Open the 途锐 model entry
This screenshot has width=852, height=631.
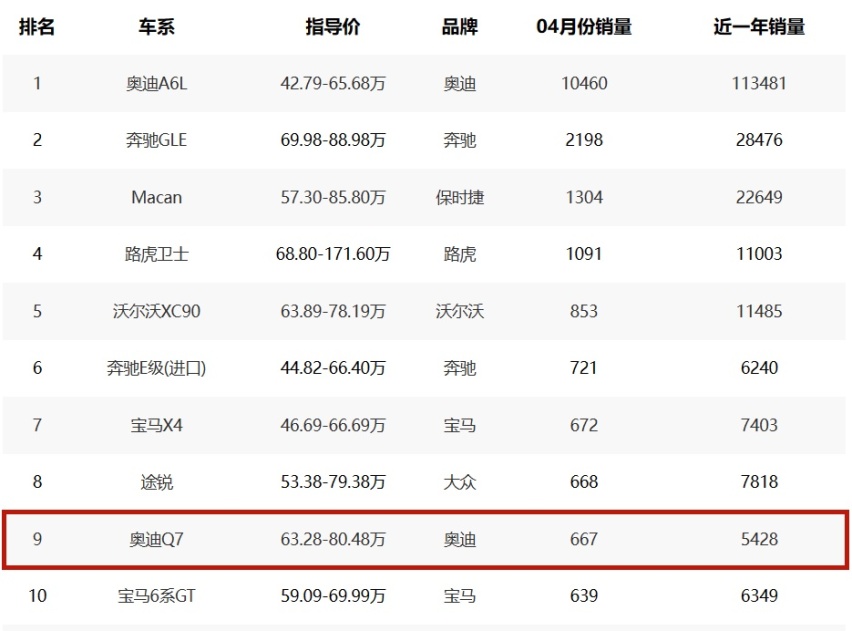point(156,482)
